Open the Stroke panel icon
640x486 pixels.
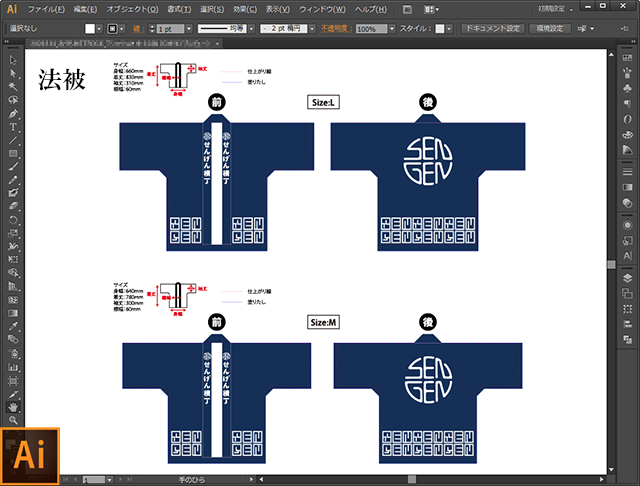coord(627,172)
